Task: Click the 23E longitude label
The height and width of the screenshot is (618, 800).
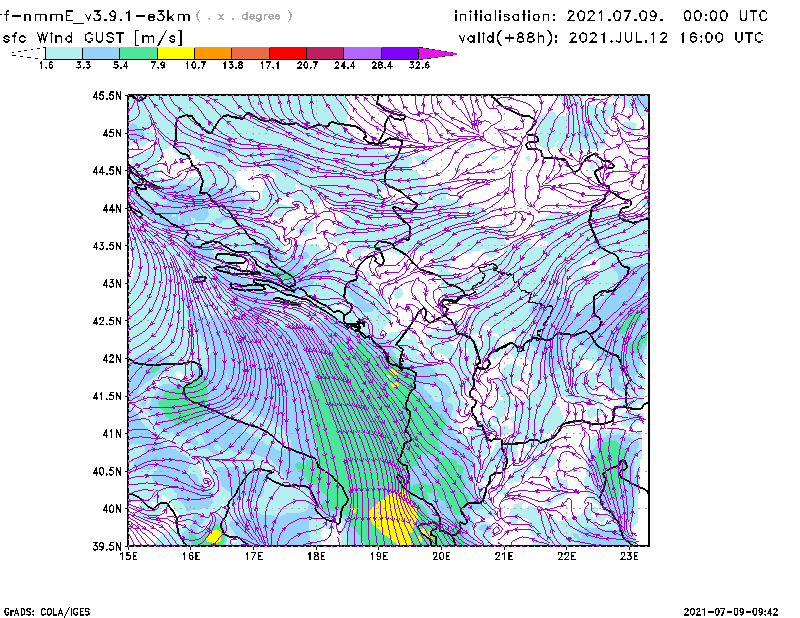Action: 629,556
